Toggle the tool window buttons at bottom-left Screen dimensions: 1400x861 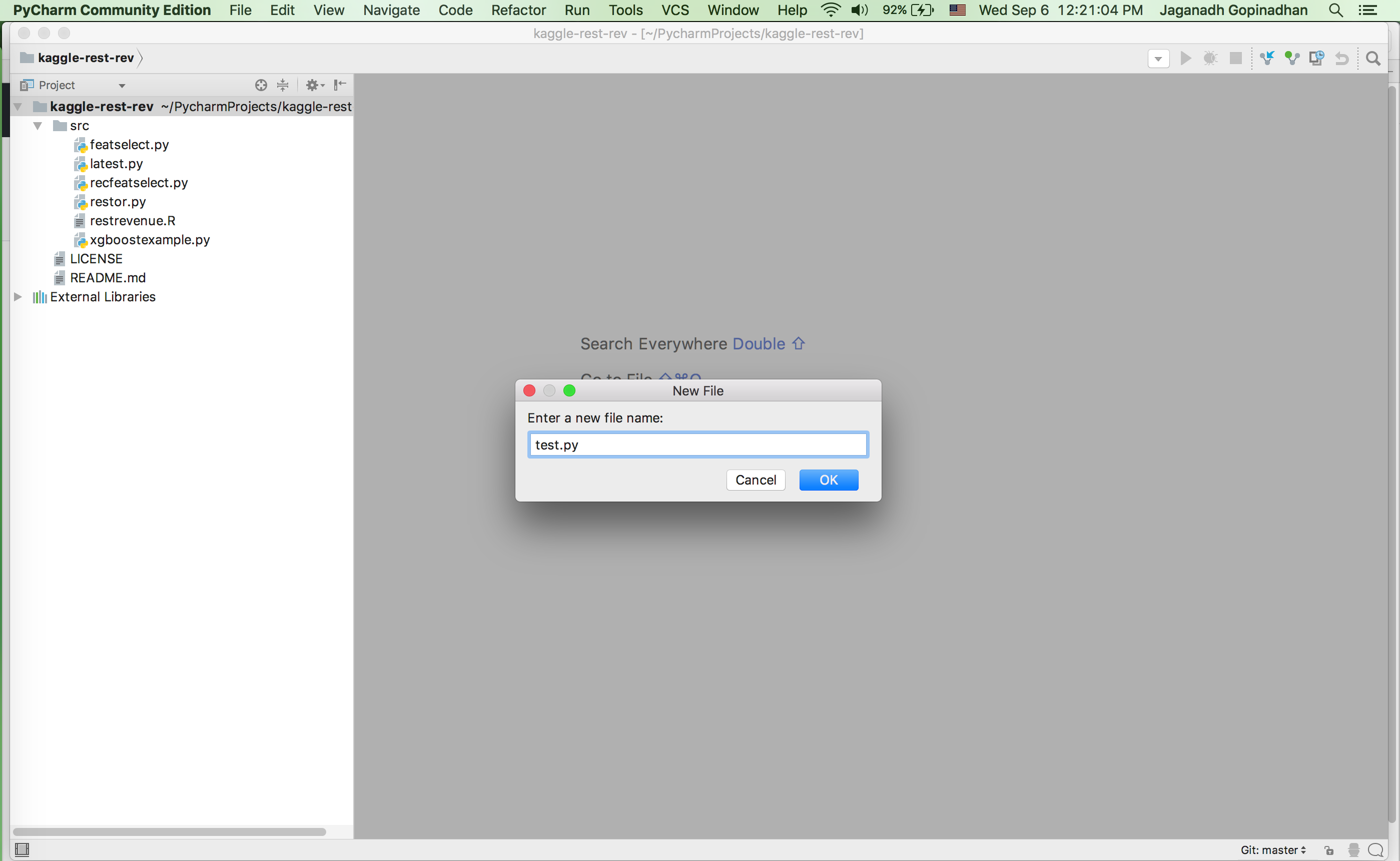(x=22, y=849)
